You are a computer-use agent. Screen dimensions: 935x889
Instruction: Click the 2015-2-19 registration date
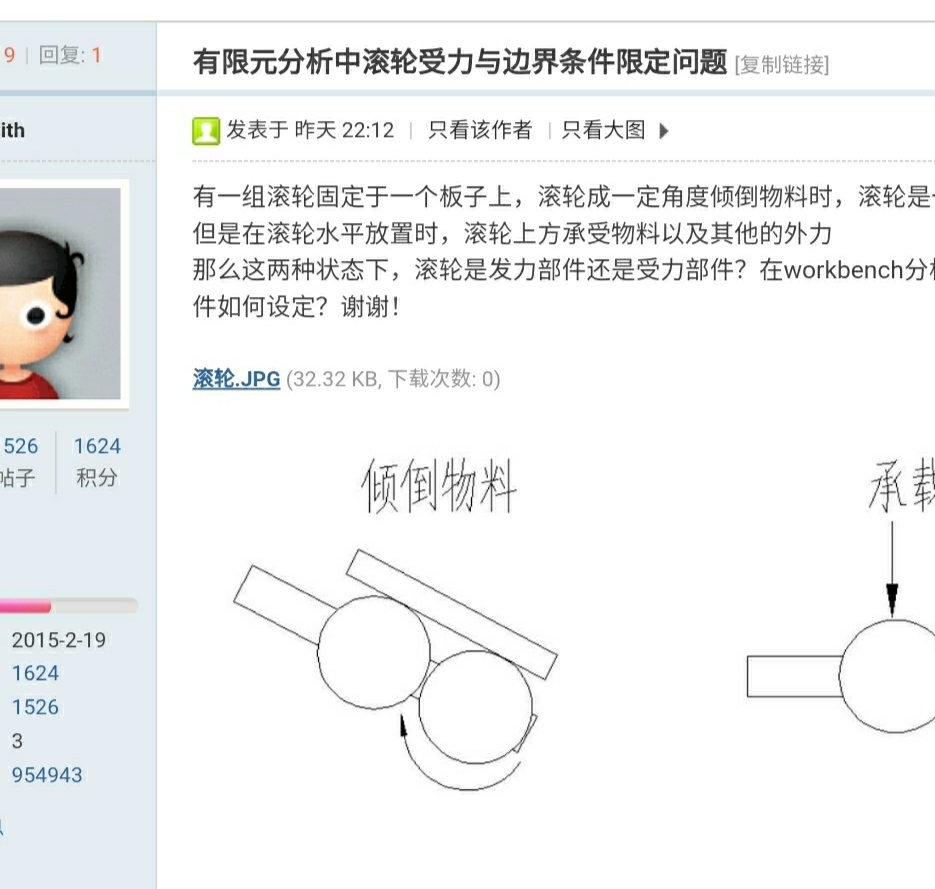pos(58,640)
